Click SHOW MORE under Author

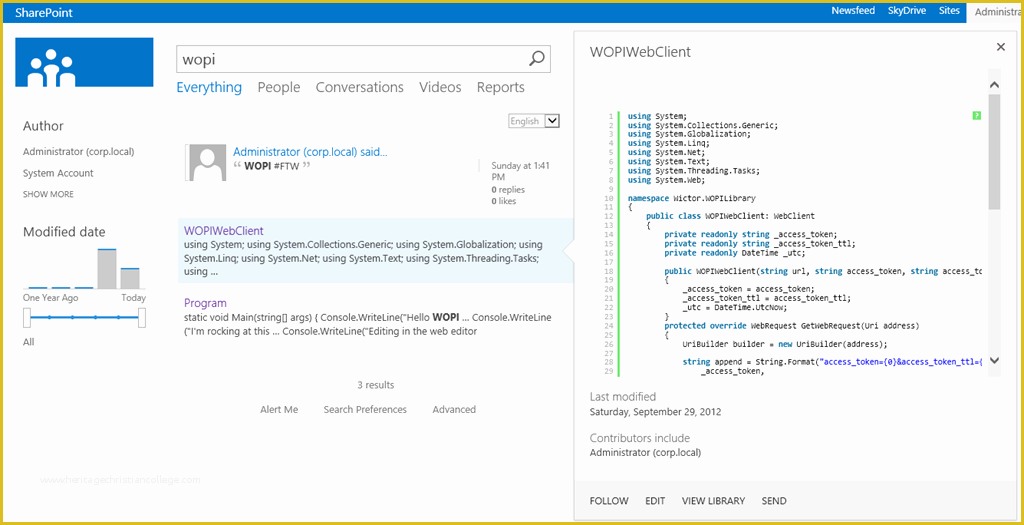click(x=48, y=194)
